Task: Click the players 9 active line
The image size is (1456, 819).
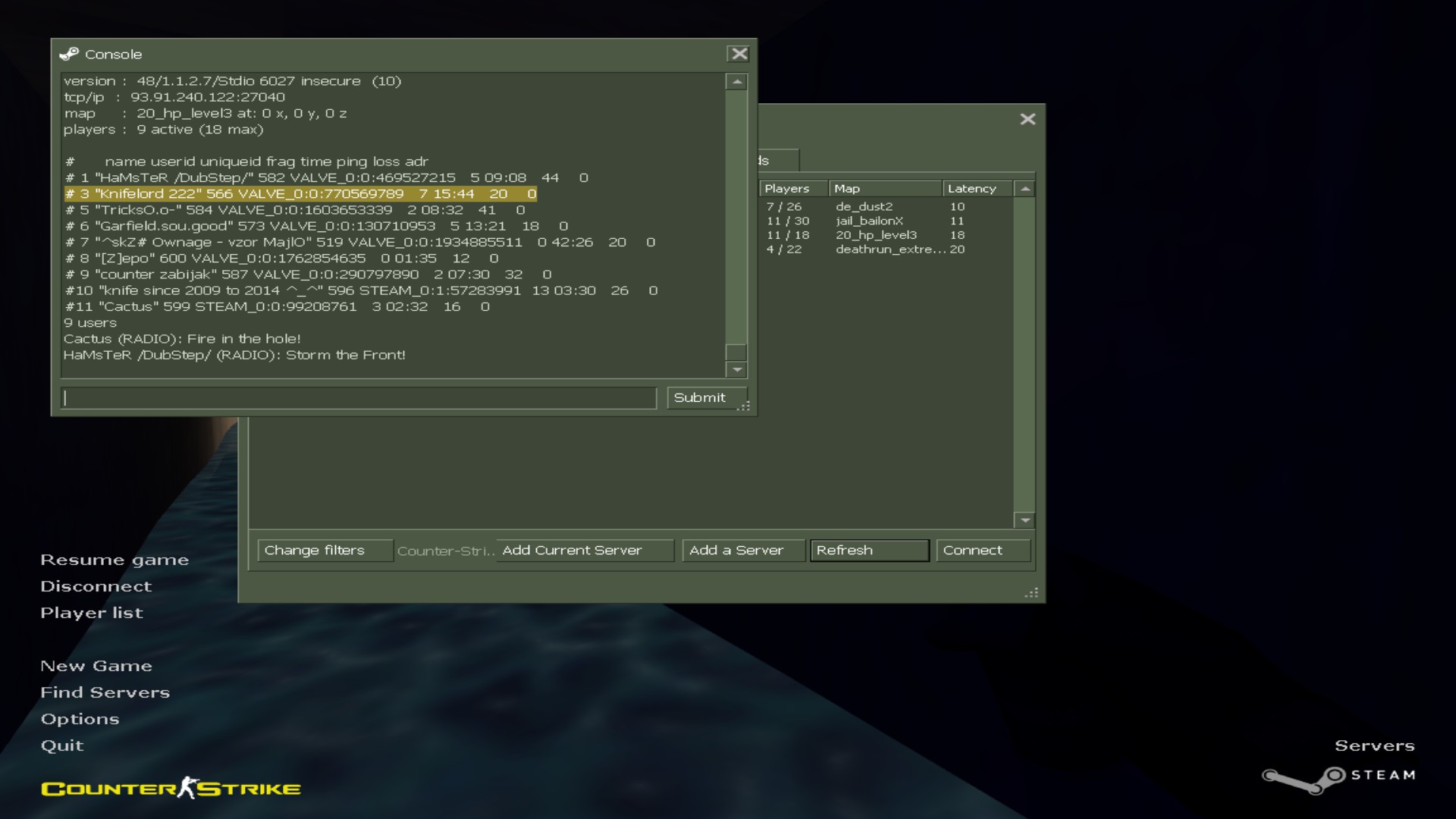Action: tap(164, 130)
